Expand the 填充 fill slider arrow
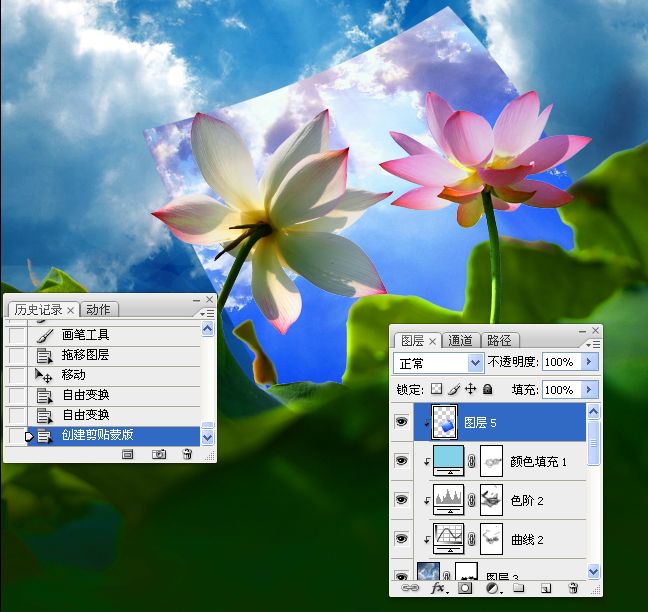The height and width of the screenshot is (612, 648). 589,389
